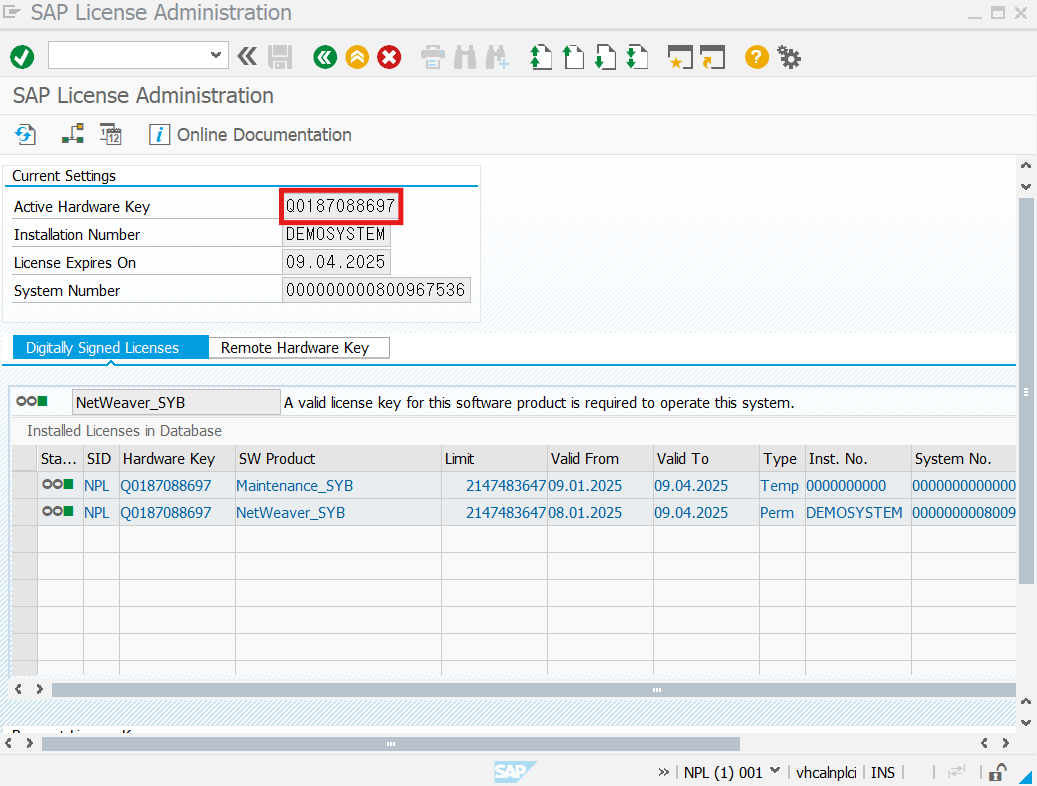The image size is (1037, 786).
Task: Click the bottom window horizontal scrollbar
Action: tap(390, 744)
